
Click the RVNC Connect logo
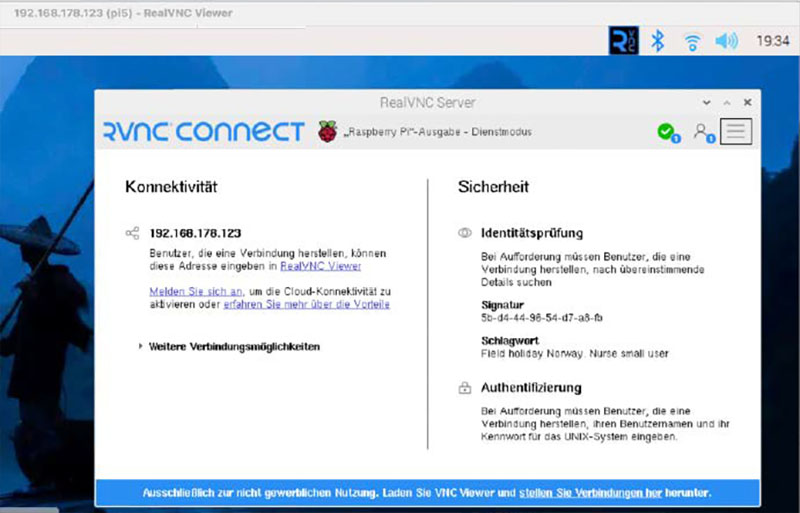point(204,131)
